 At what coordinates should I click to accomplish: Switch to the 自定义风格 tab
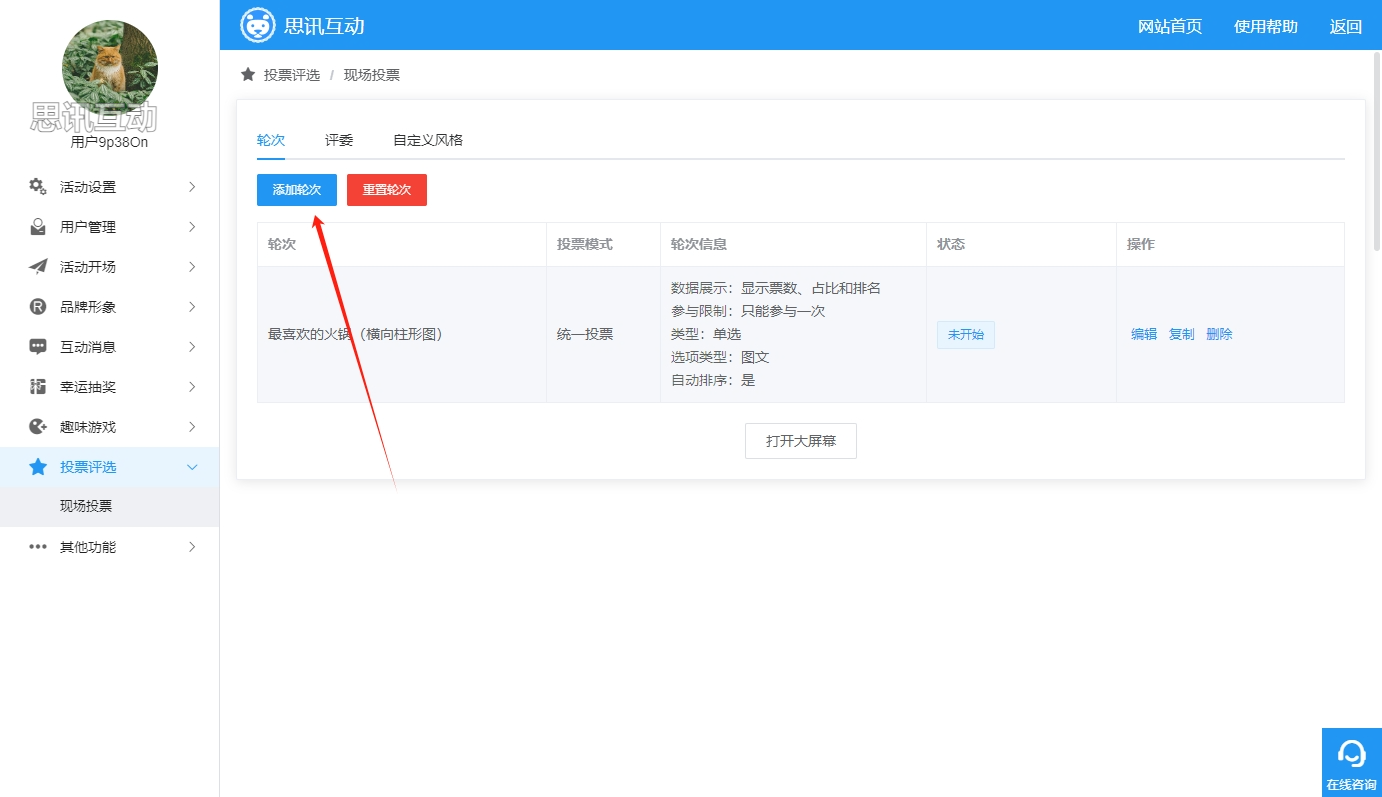(x=428, y=140)
